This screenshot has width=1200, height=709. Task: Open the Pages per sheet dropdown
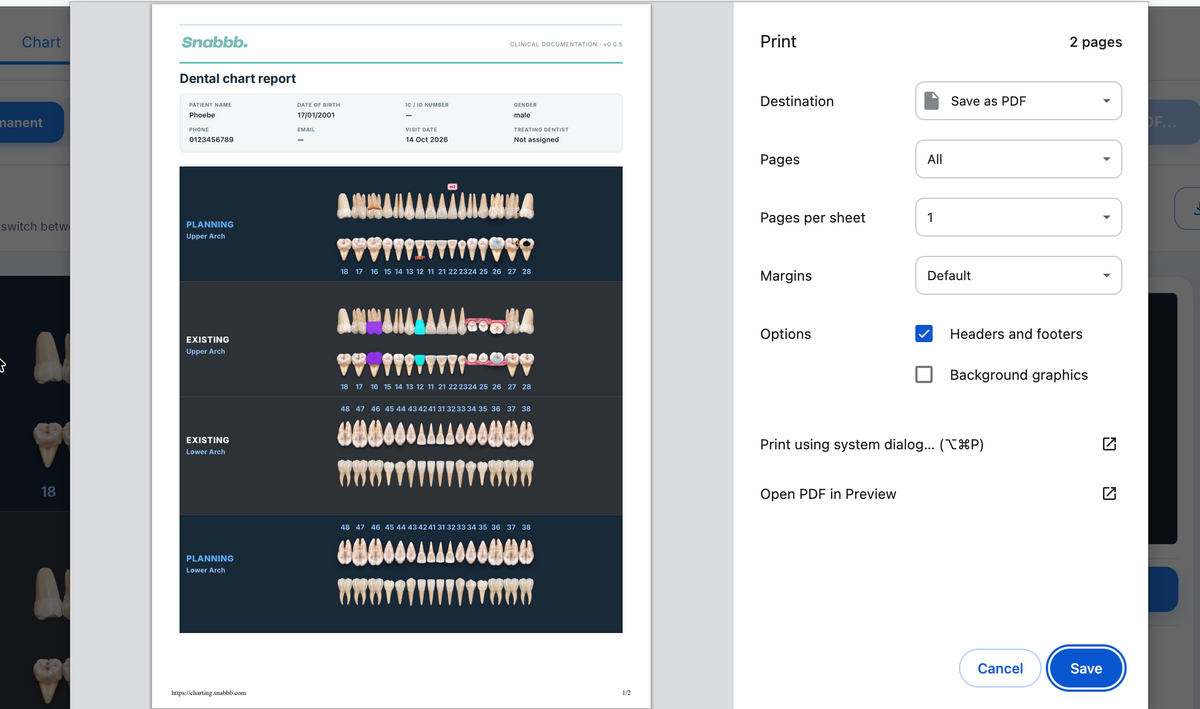pyautogui.click(x=1018, y=217)
